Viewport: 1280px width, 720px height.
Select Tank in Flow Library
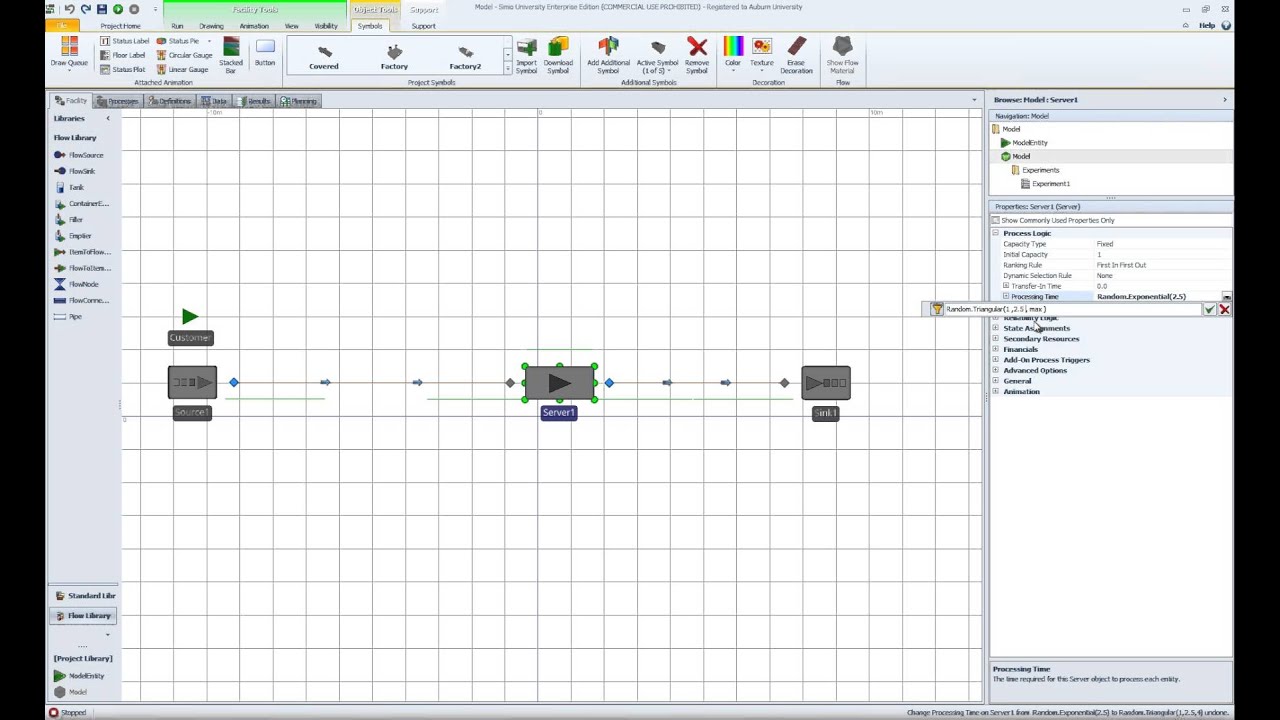(70, 187)
